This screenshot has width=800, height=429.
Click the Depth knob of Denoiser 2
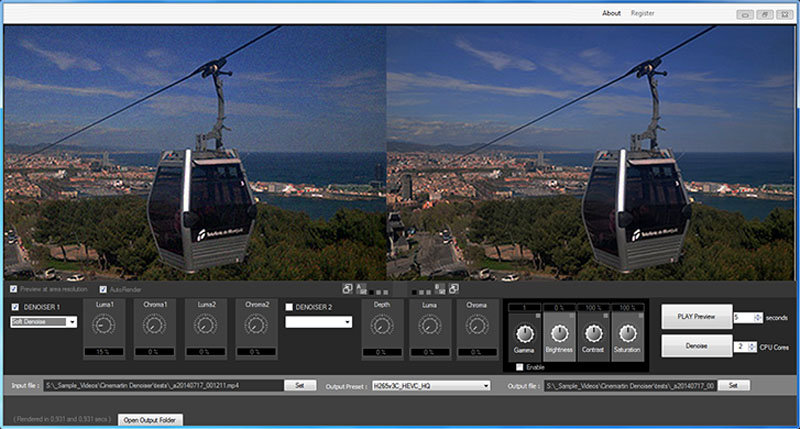point(381,324)
